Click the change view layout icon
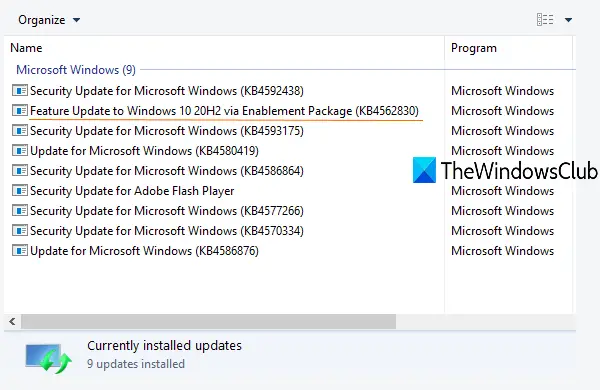This screenshot has width=600, height=390. point(545,20)
